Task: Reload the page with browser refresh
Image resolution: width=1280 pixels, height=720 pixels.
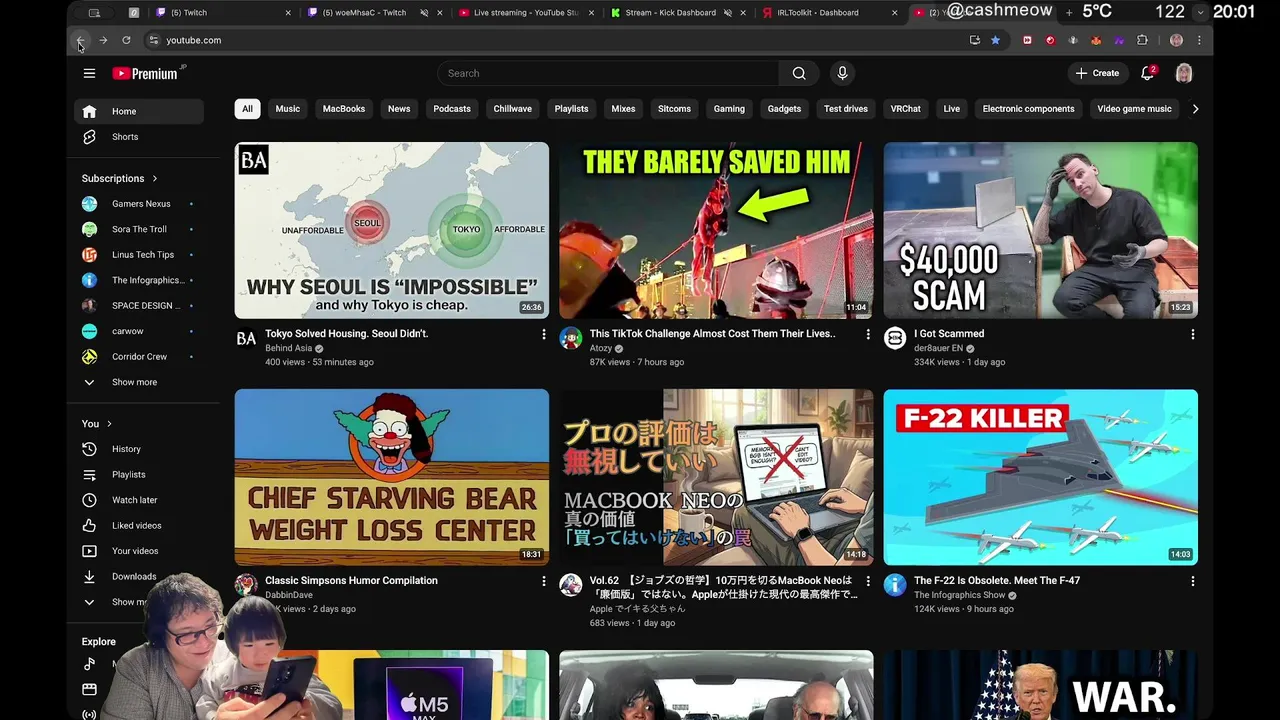Action: pyautogui.click(x=126, y=40)
